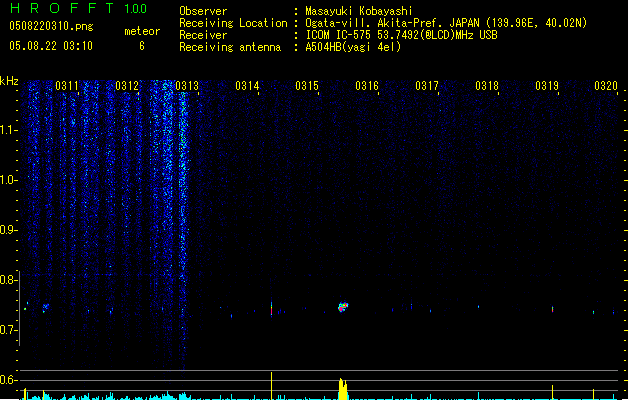Click the bright meteor echo blob before 0316
Viewport: 629px width, 400px height.
[343, 307]
